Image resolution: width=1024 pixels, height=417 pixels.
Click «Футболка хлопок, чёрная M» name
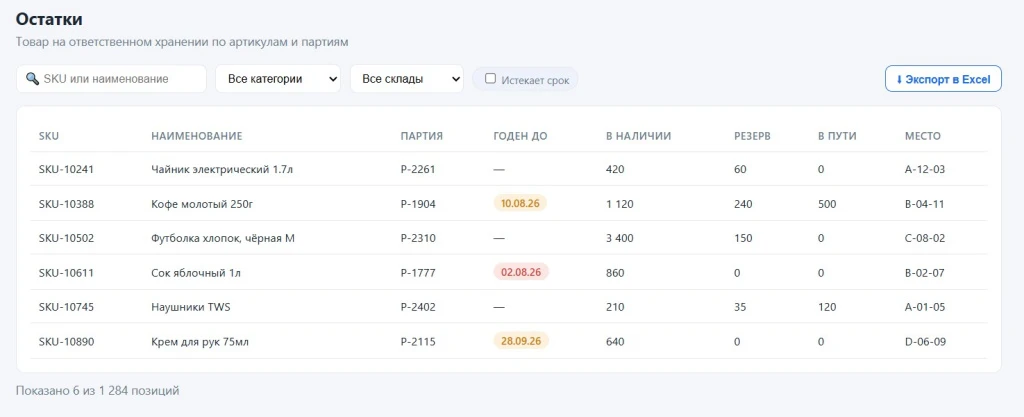pyautogui.click(x=223, y=238)
